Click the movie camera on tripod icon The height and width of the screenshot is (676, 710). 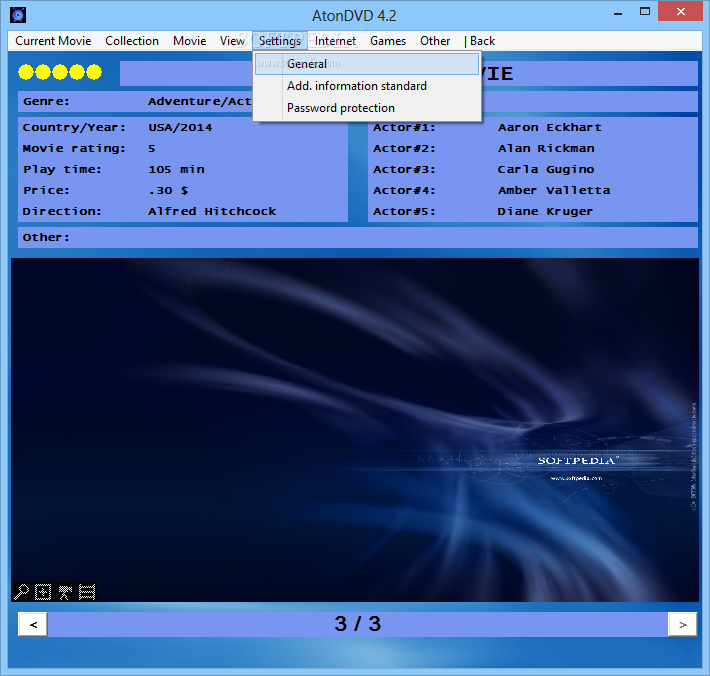pyautogui.click(x=65, y=592)
